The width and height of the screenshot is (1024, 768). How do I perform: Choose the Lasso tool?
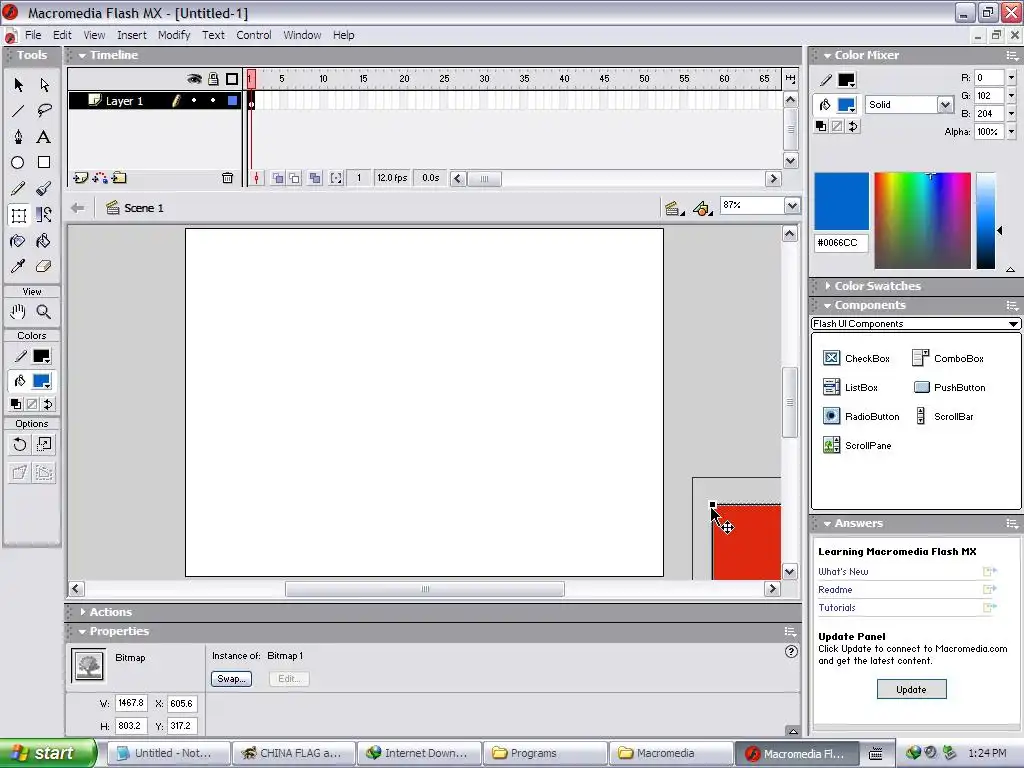click(x=44, y=110)
